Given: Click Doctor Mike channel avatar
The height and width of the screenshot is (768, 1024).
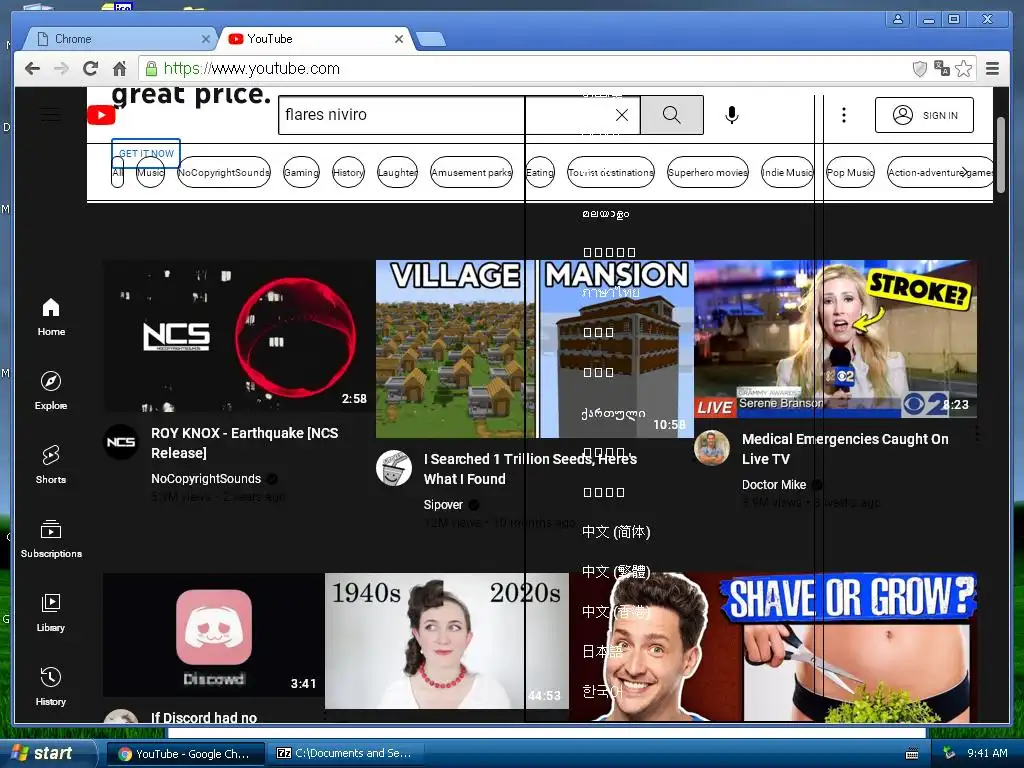Looking at the screenshot, I should coord(712,448).
